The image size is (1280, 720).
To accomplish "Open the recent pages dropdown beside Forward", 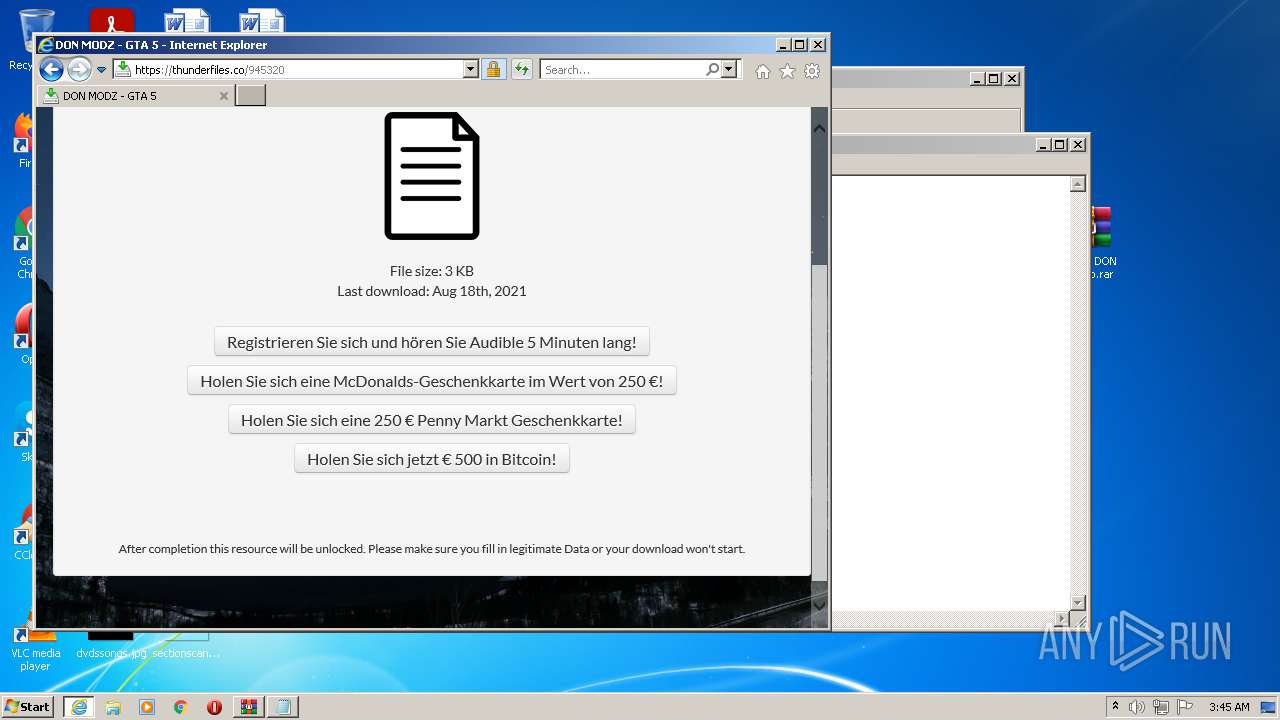I will (x=101, y=70).
